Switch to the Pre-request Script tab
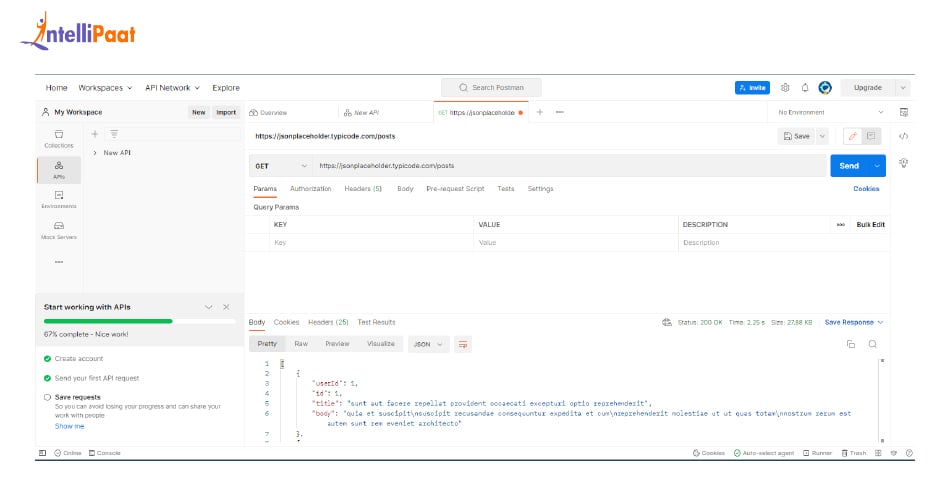The image size is (950, 492). [455, 189]
